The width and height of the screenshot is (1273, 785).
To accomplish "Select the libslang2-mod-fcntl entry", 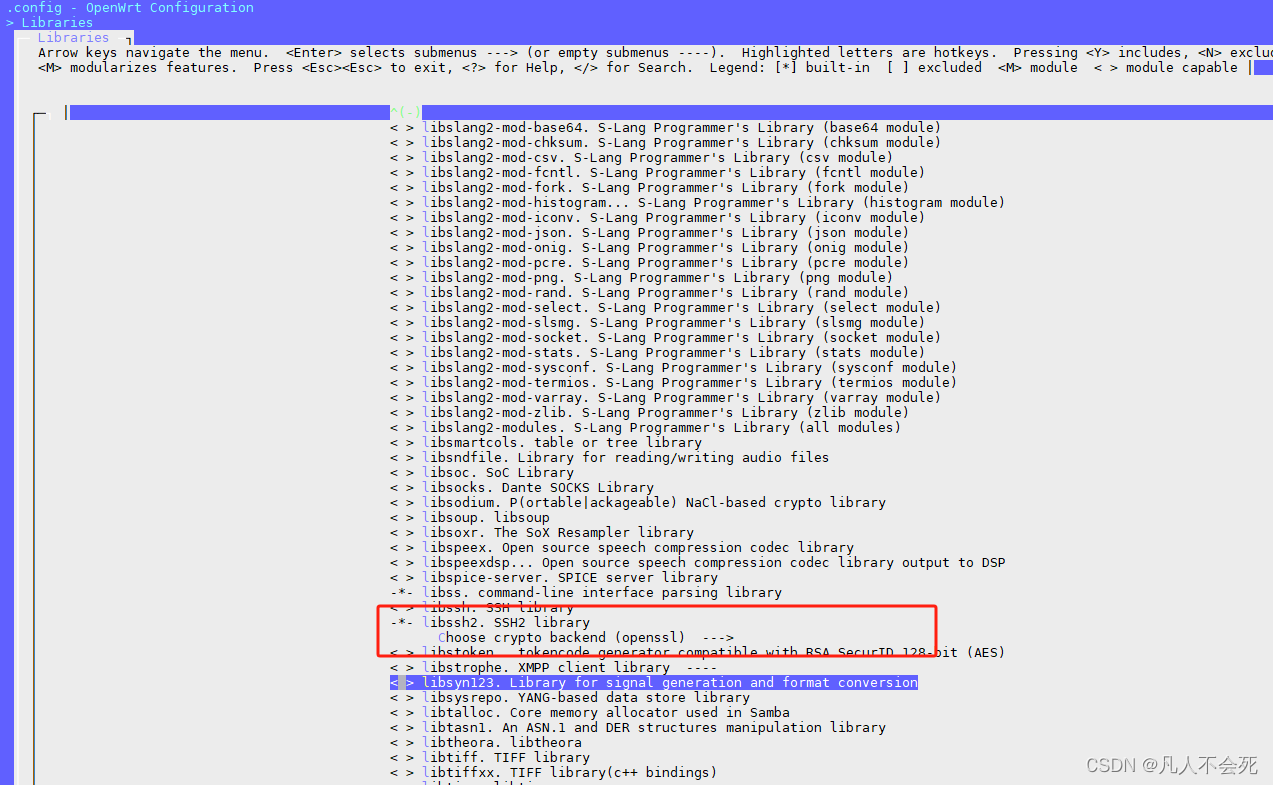I will (x=657, y=173).
